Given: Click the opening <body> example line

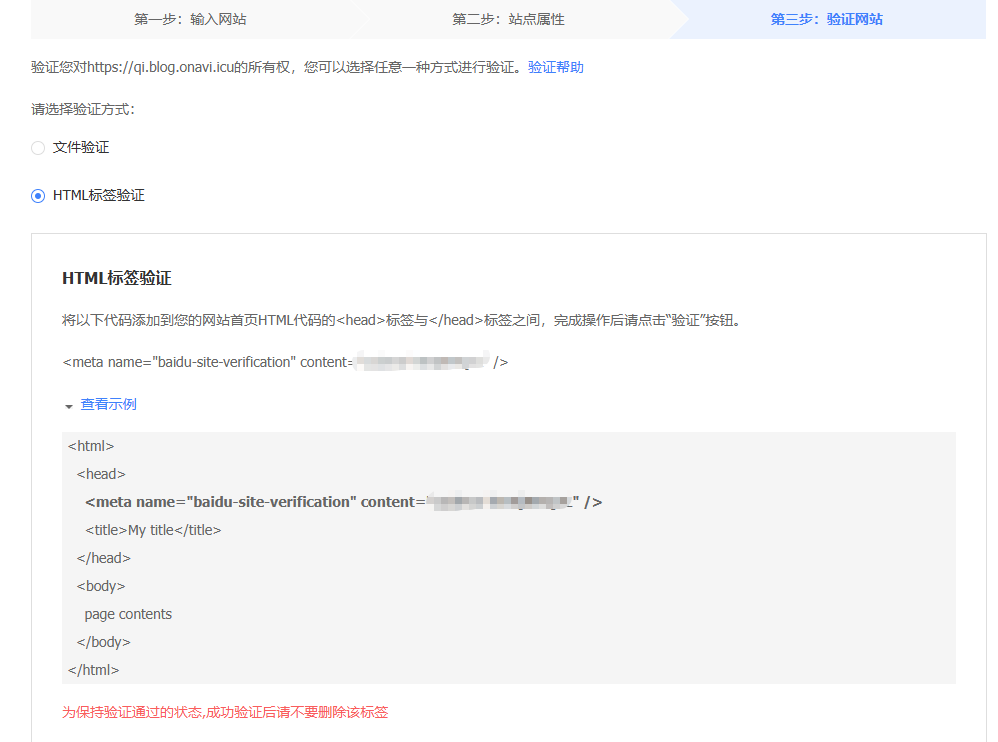Looking at the screenshot, I should coord(101,586).
